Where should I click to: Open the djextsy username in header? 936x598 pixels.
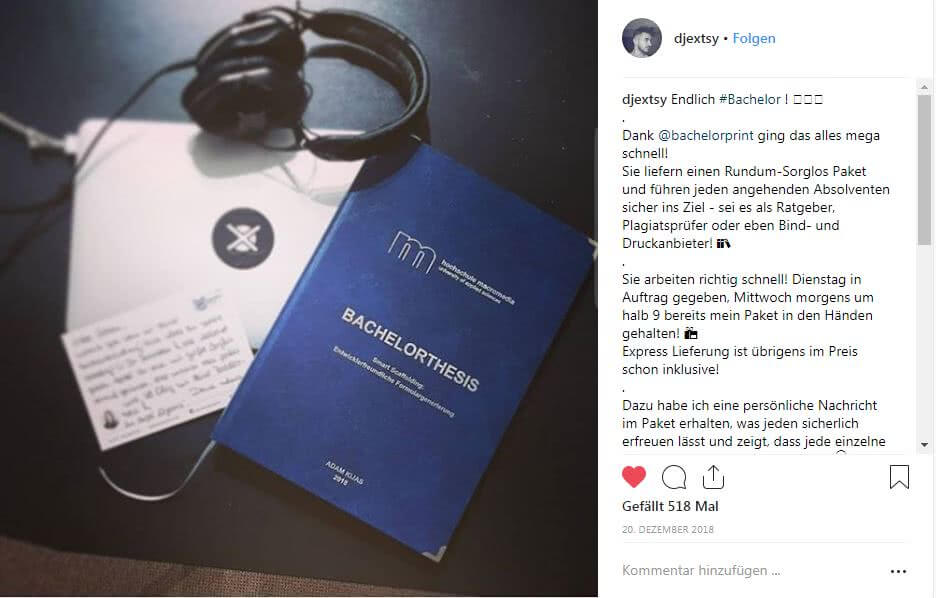696,38
